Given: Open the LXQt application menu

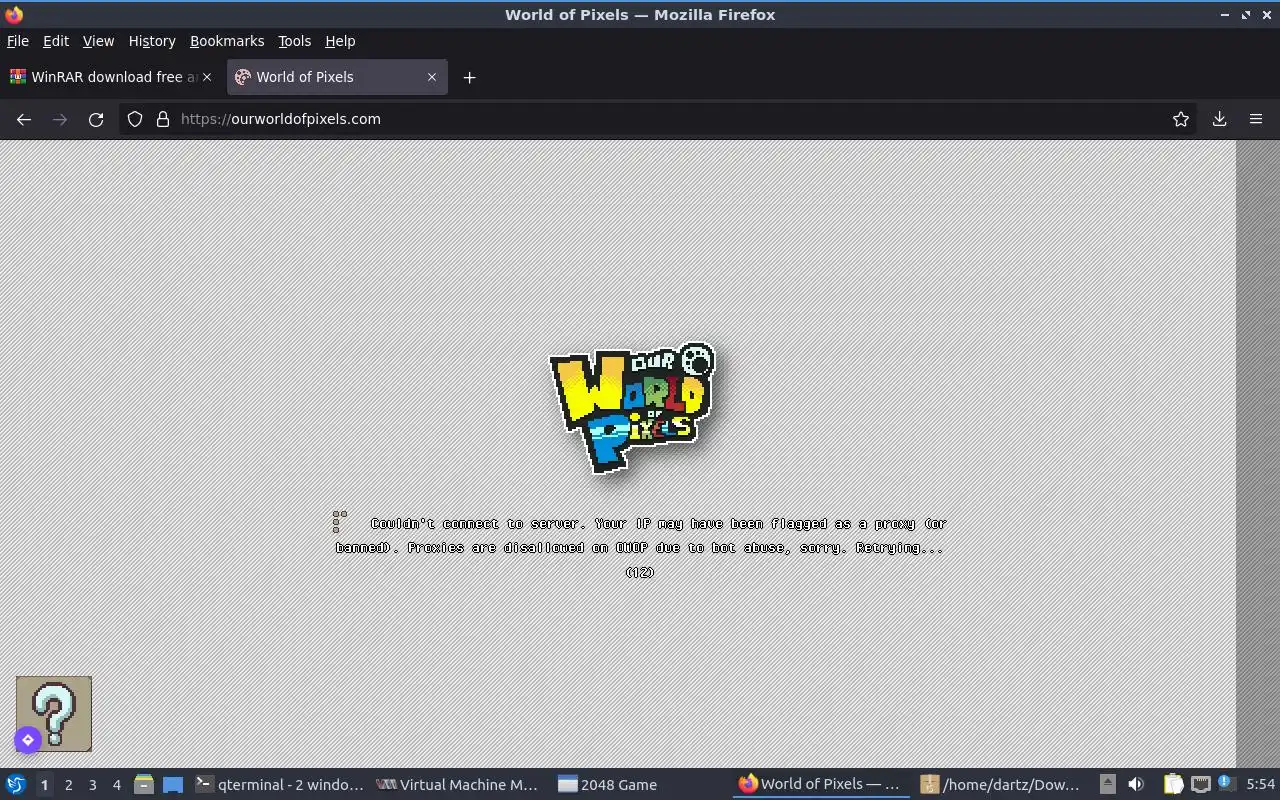Looking at the screenshot, I should coord(16,785).
